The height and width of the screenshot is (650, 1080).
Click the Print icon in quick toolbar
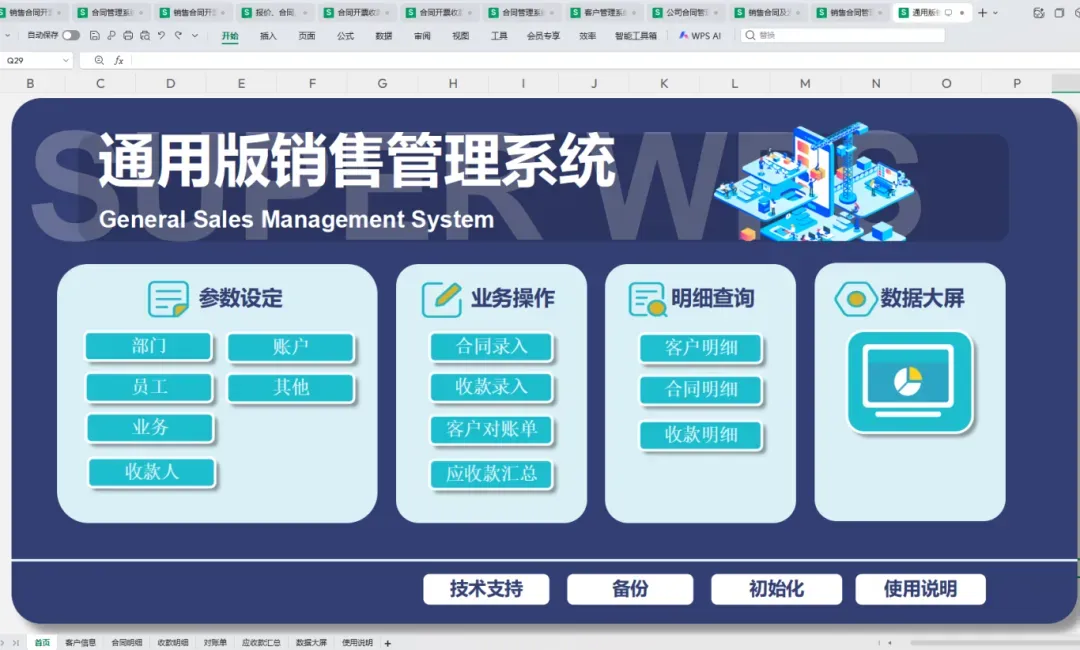(x=128, y=35)
